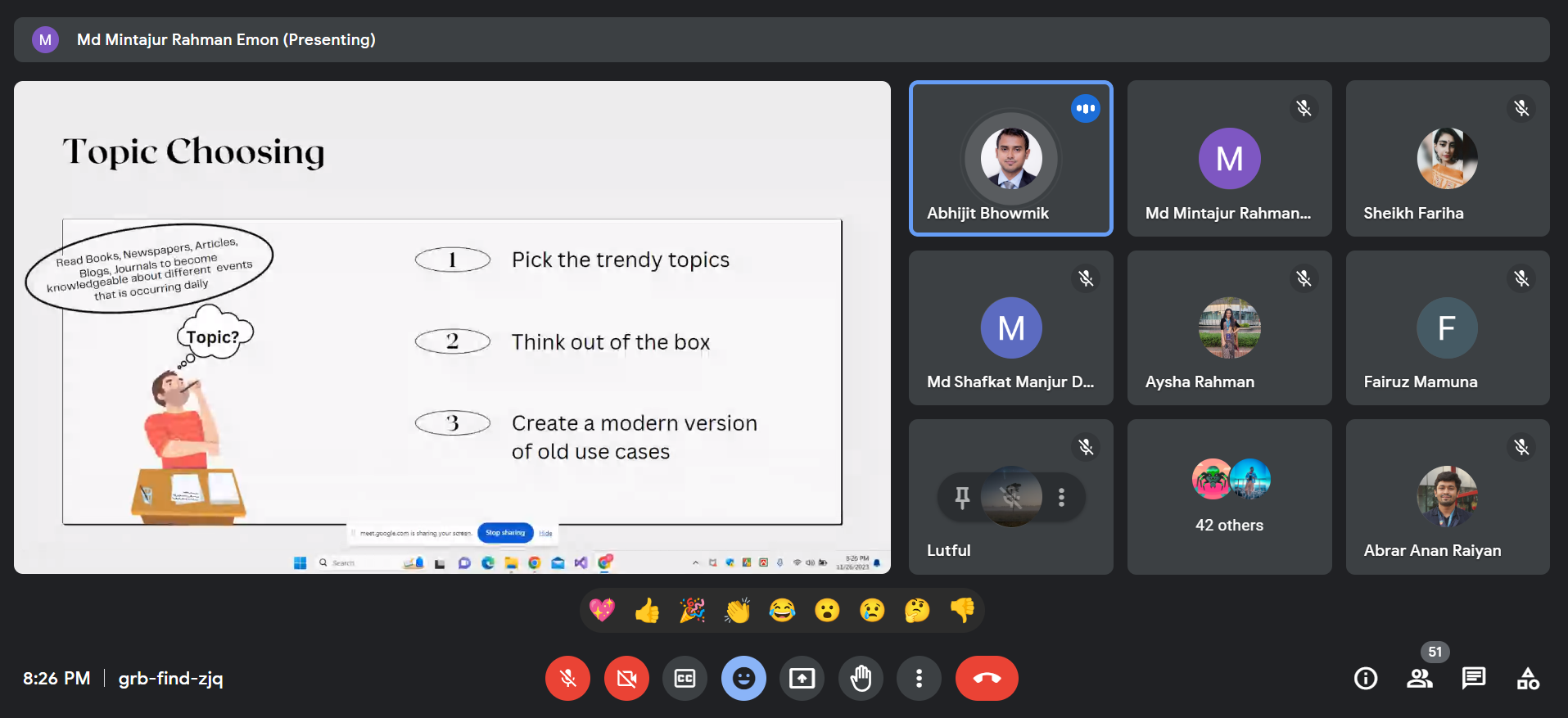Leave the call
The image size is (1568, 718).
[987, 678]
